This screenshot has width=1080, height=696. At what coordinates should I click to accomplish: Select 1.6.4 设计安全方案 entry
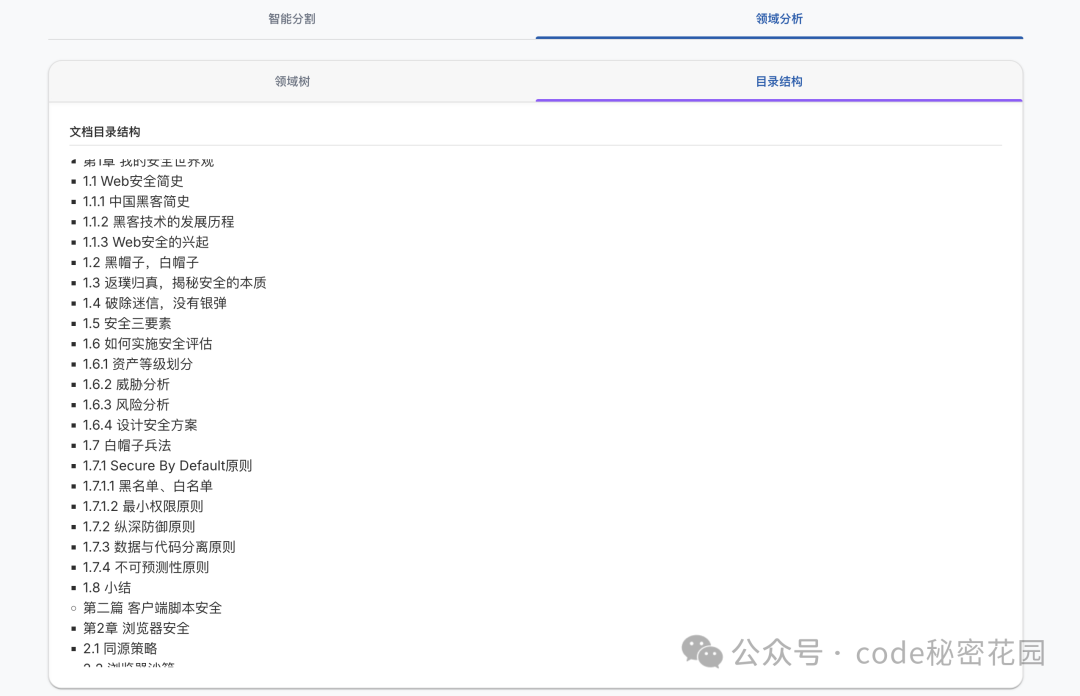(140, 425)
